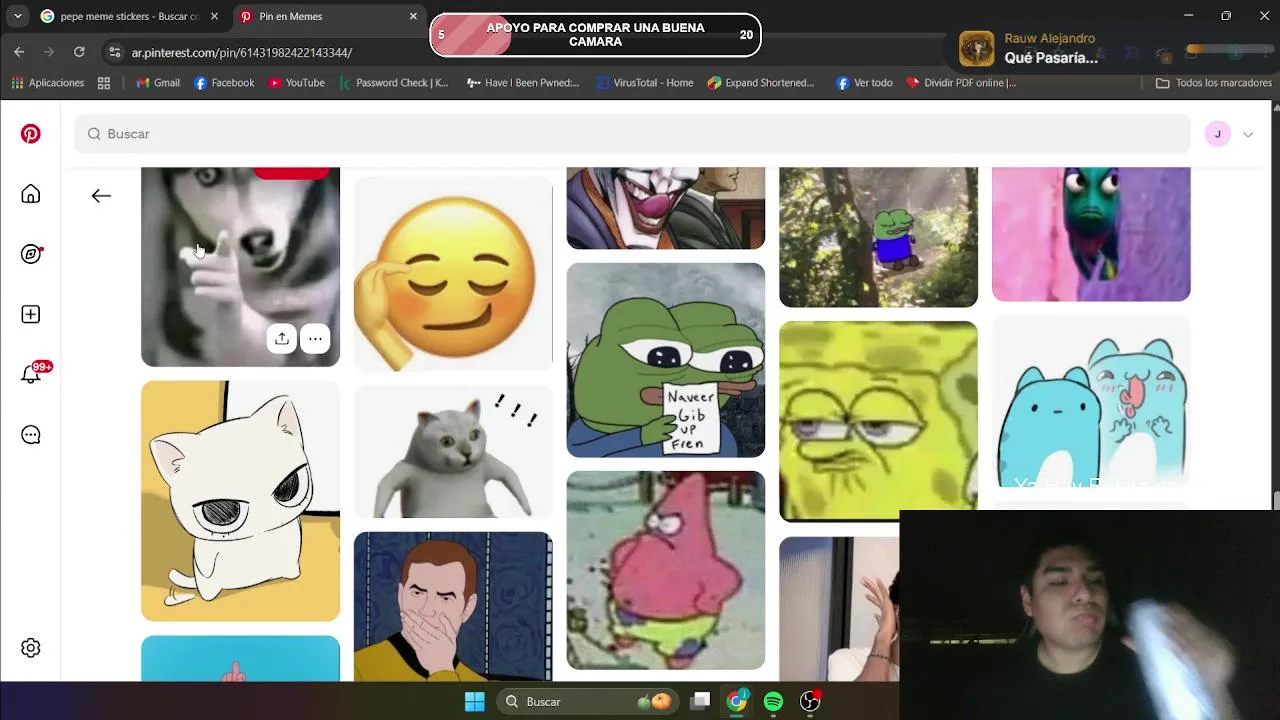Open the Facebook bookmark

pyautogui.click(x=224, y=83)
